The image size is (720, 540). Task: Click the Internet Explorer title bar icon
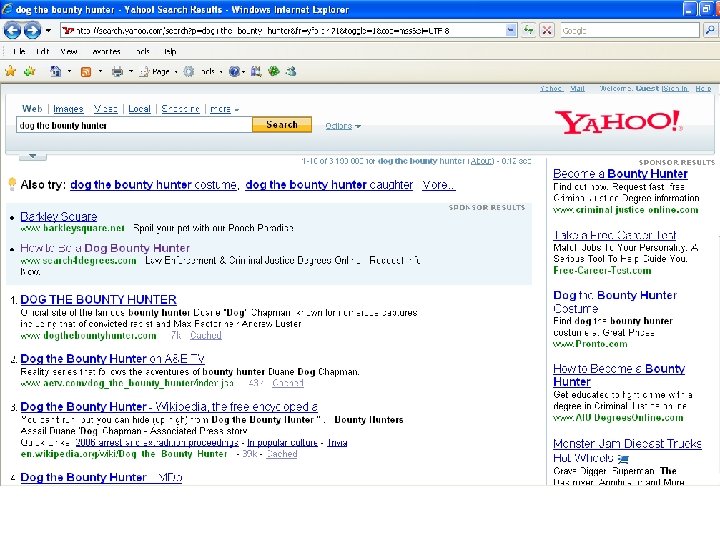(x=7, y=9)
